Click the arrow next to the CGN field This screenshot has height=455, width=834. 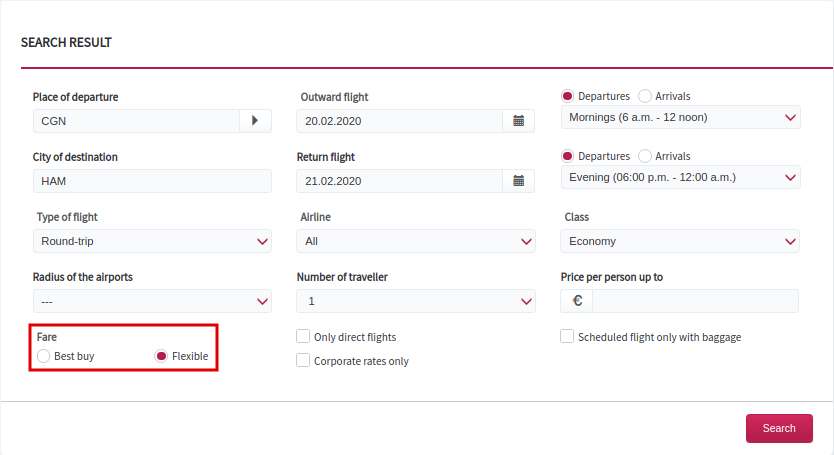255,121
